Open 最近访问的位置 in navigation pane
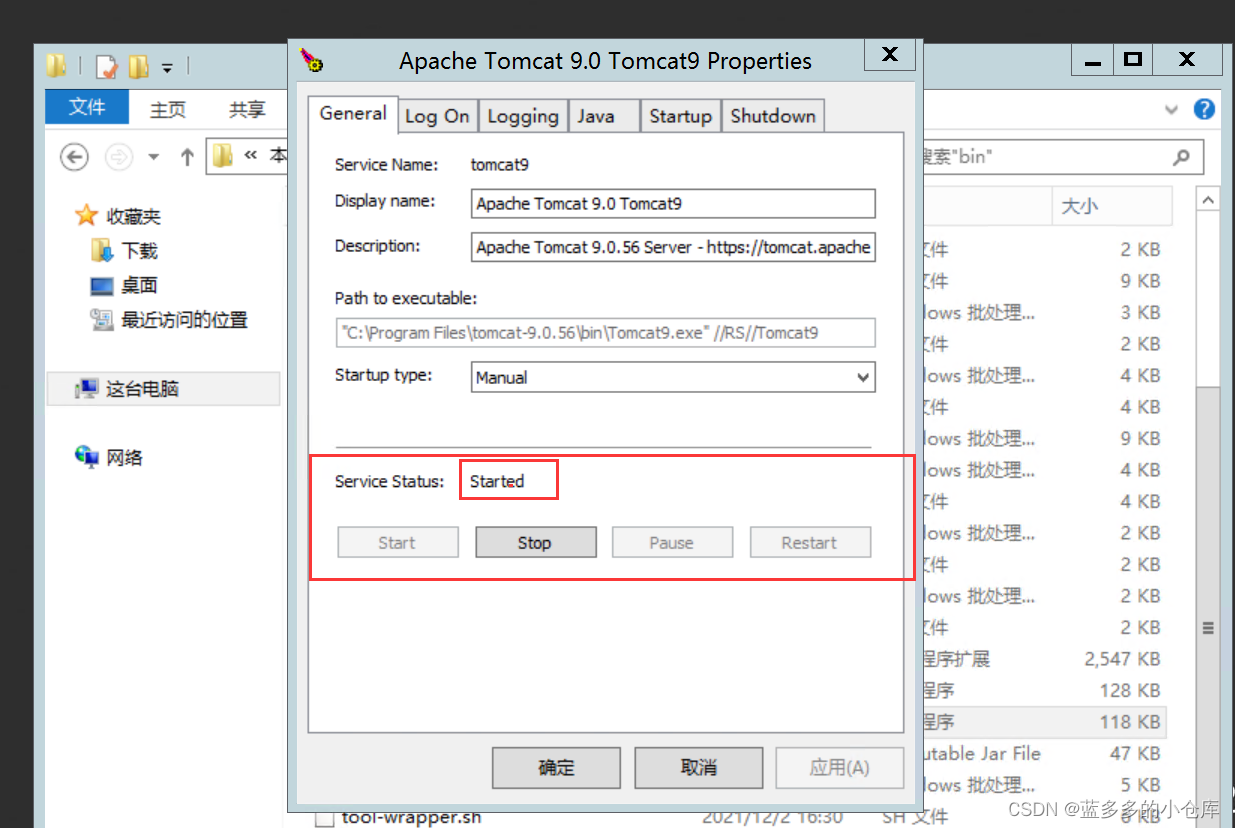1235x828 pixels. [x=184, y=320]
